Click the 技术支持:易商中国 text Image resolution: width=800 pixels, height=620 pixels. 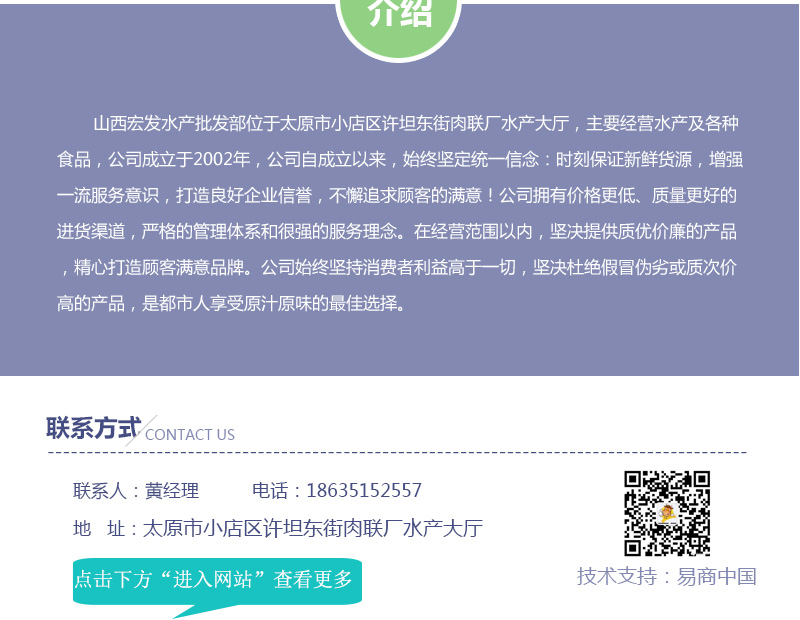666,576
